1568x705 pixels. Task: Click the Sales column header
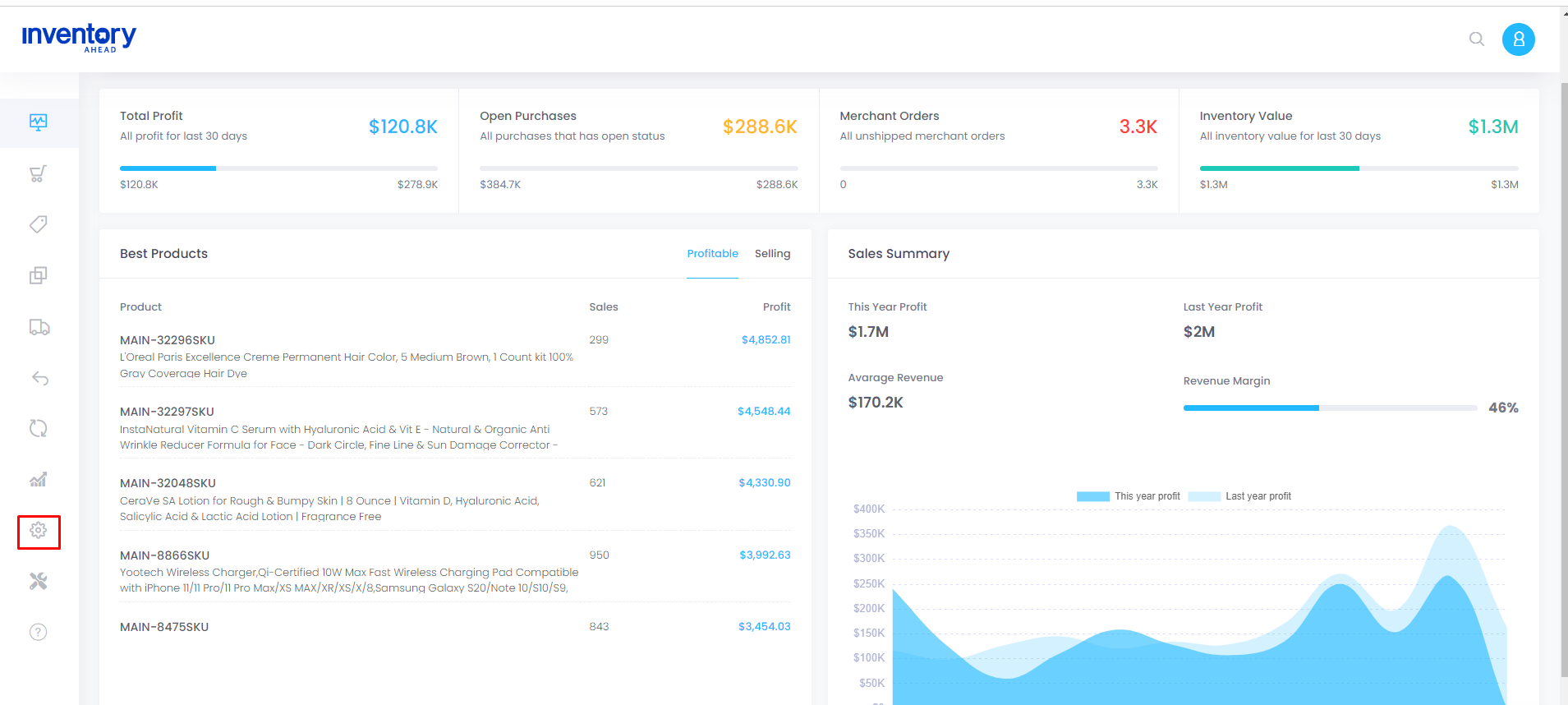(x=604, y=307)
